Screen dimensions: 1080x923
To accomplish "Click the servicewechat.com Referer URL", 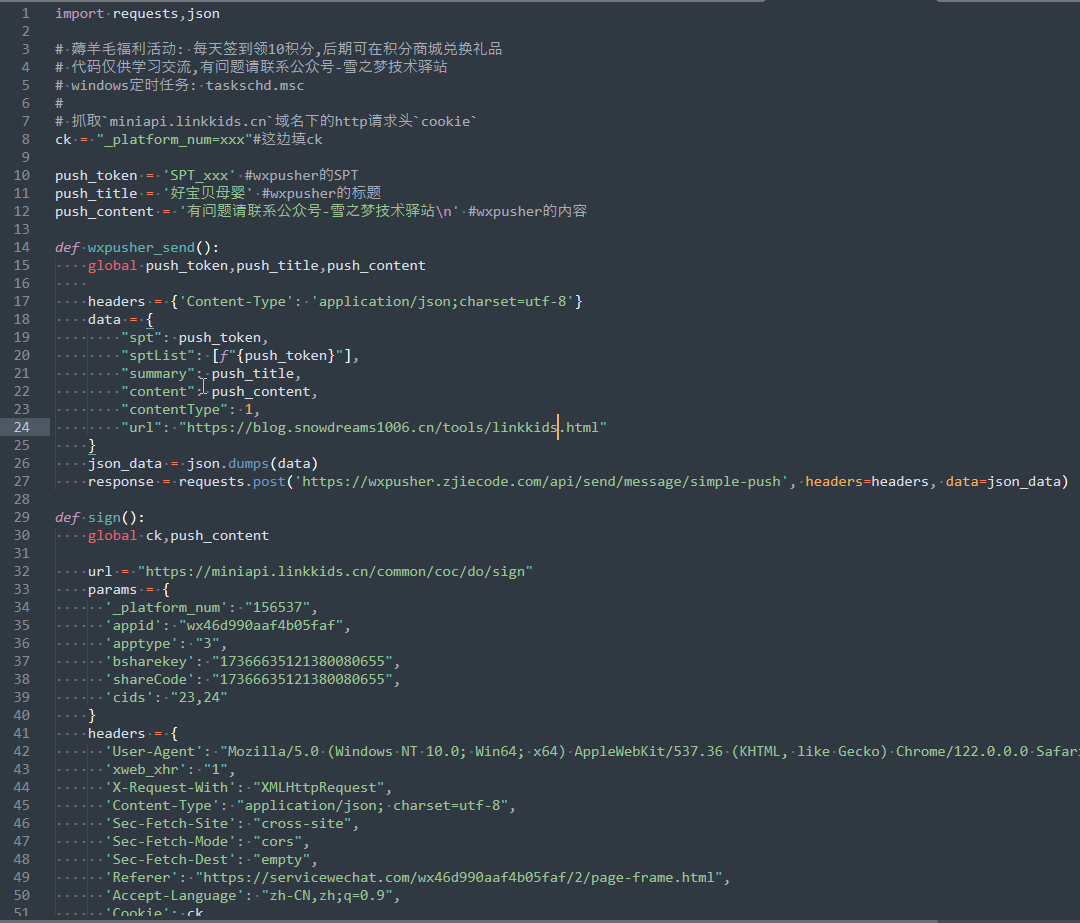I will click(x=461, y=877).
